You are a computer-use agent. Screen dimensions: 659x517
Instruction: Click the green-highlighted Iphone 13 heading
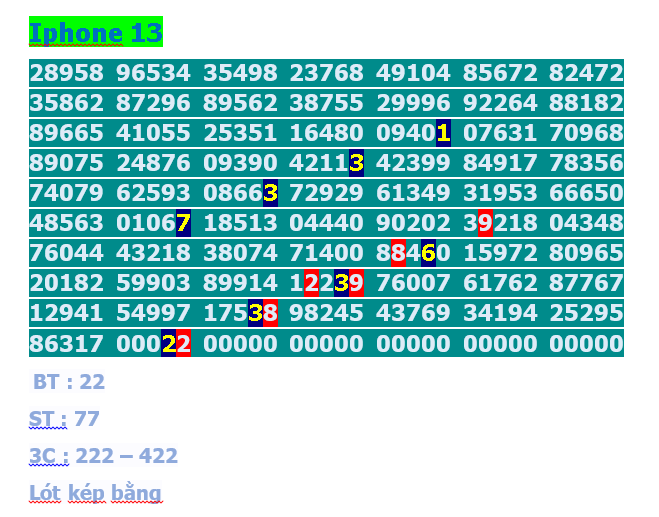[x=95, y=33]
